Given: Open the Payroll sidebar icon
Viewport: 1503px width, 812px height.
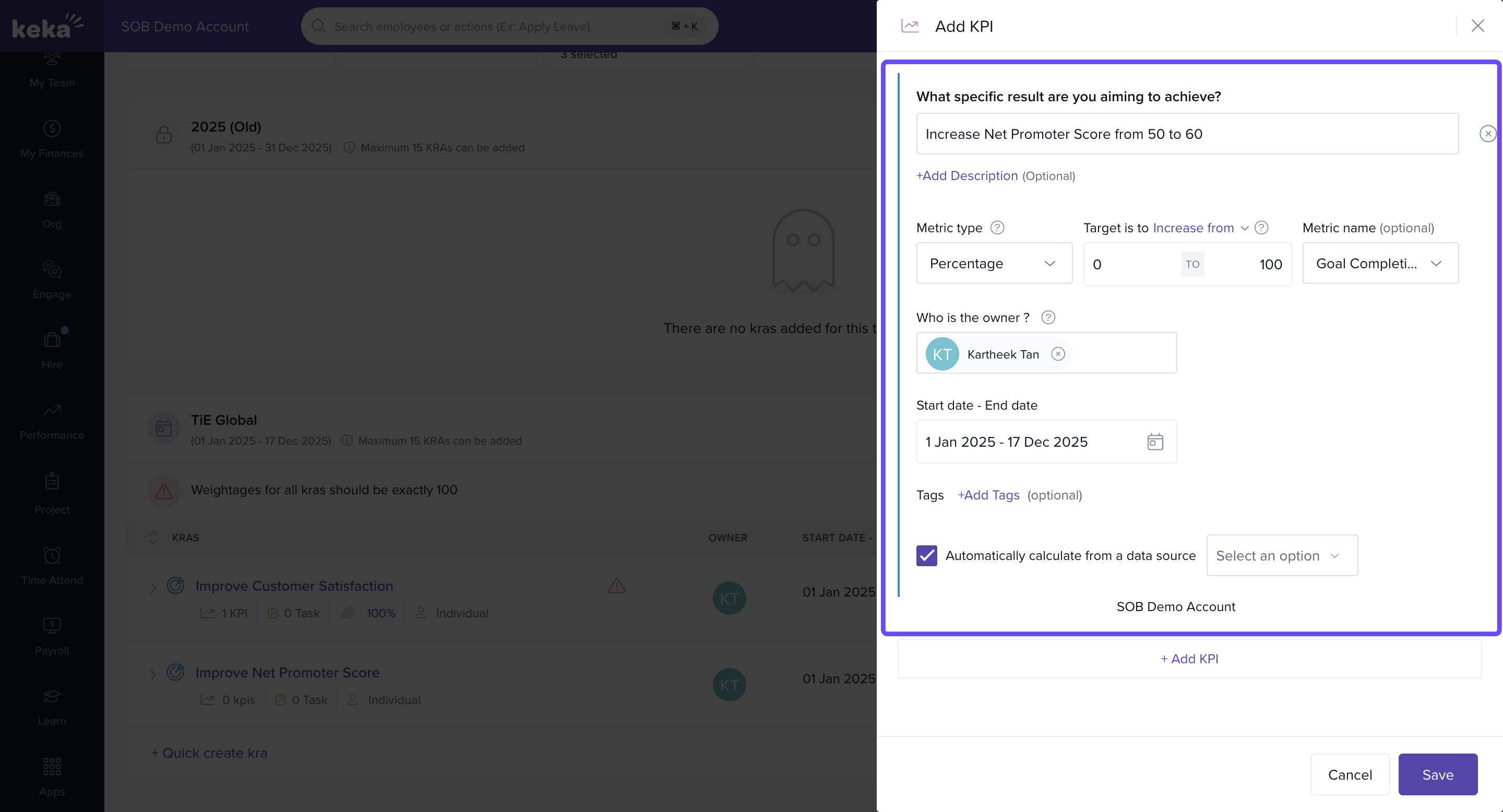Looking at the screenshot, I should pyautogui.click(x=52, y=636).
